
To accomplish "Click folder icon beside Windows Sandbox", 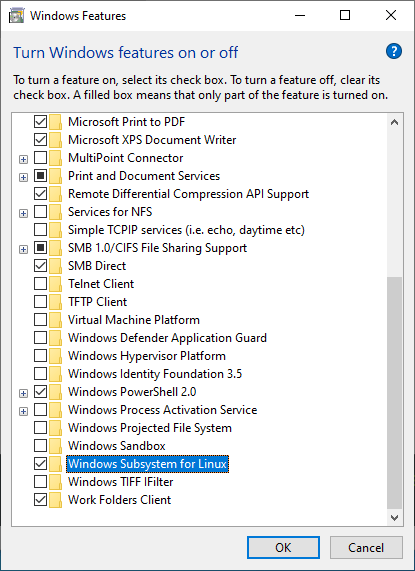I will [55, 446].
